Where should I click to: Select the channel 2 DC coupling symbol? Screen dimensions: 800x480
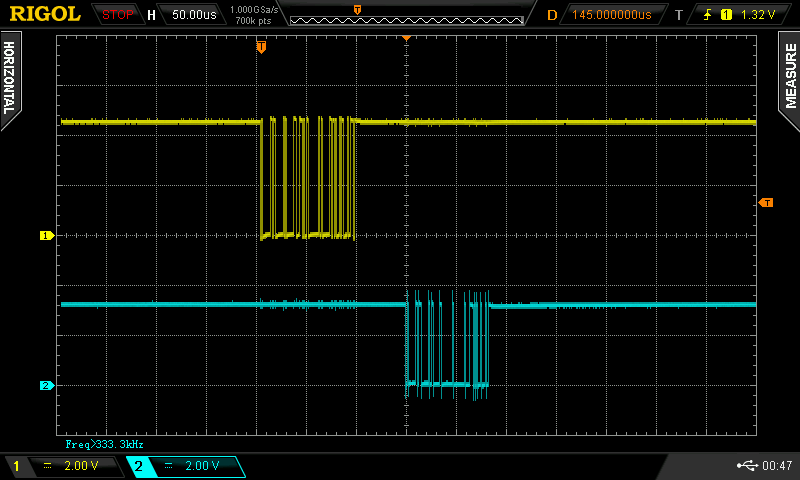point(168,465)
